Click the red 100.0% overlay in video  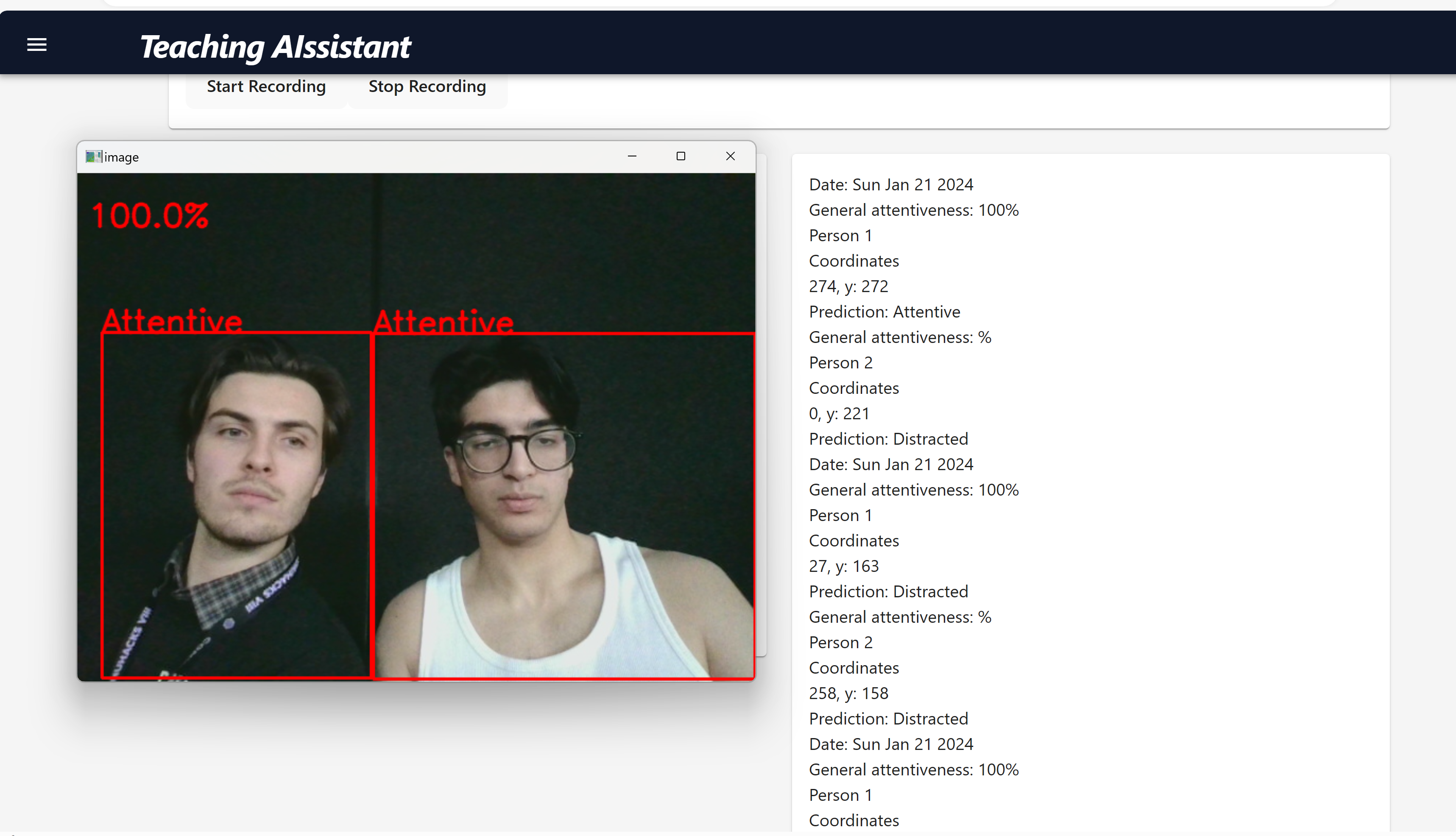[x=150, y=217]
